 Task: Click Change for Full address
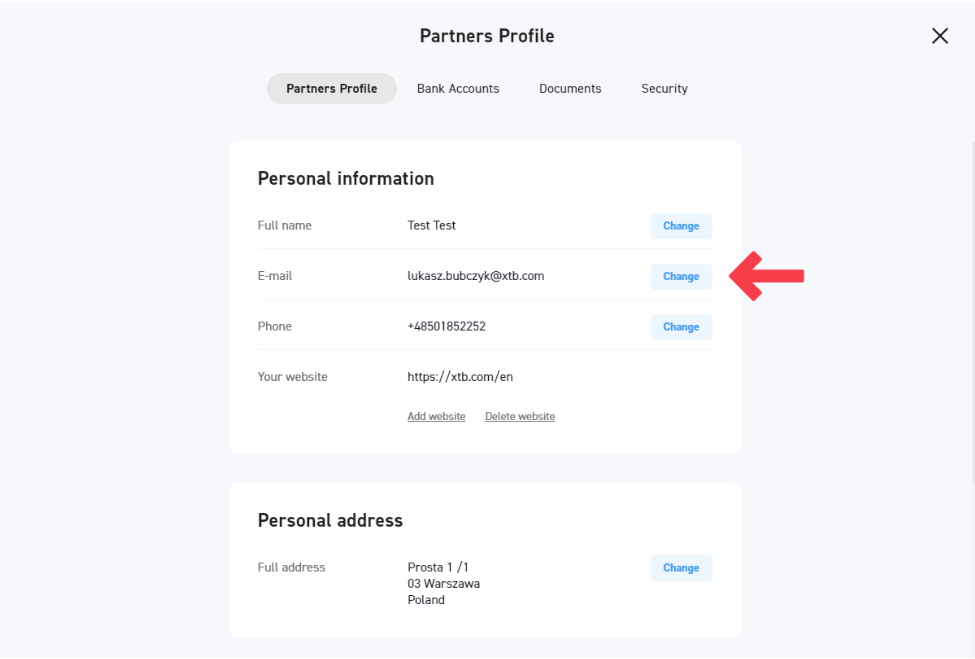(681, 568)
